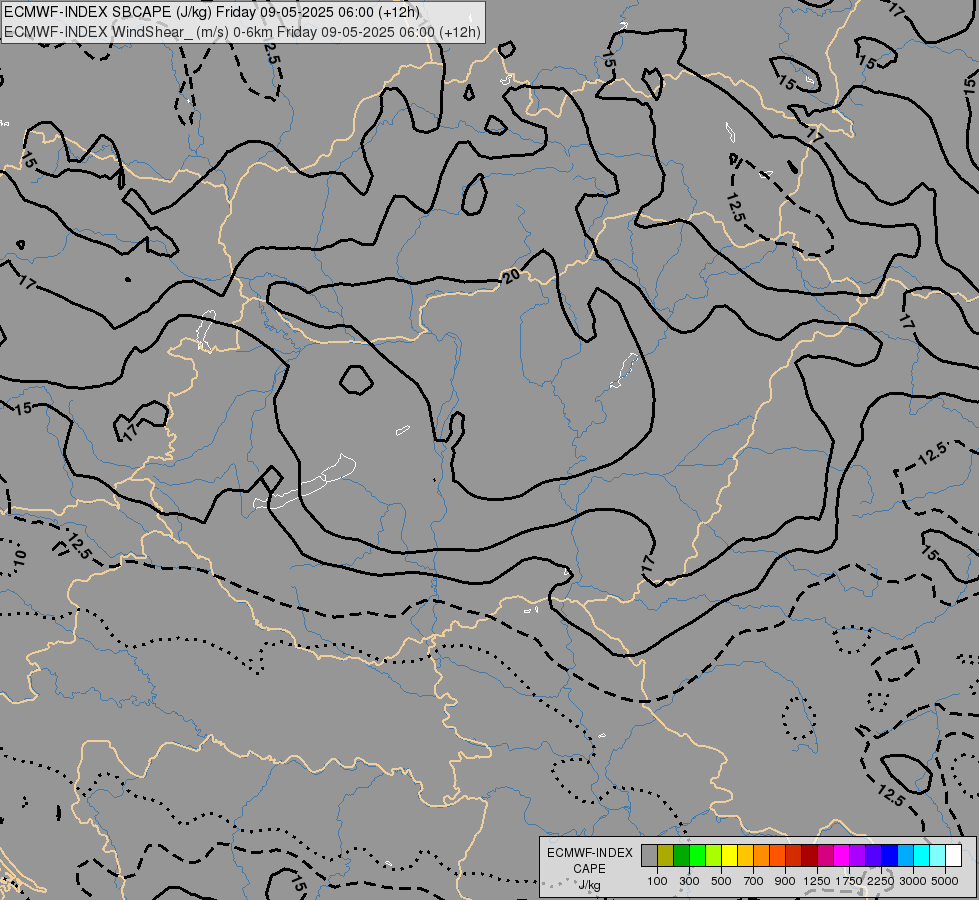The width and height of the screenshot is (979, 900).
Task: Click the WindShear 0-6km title line
Action: point(242,32)
